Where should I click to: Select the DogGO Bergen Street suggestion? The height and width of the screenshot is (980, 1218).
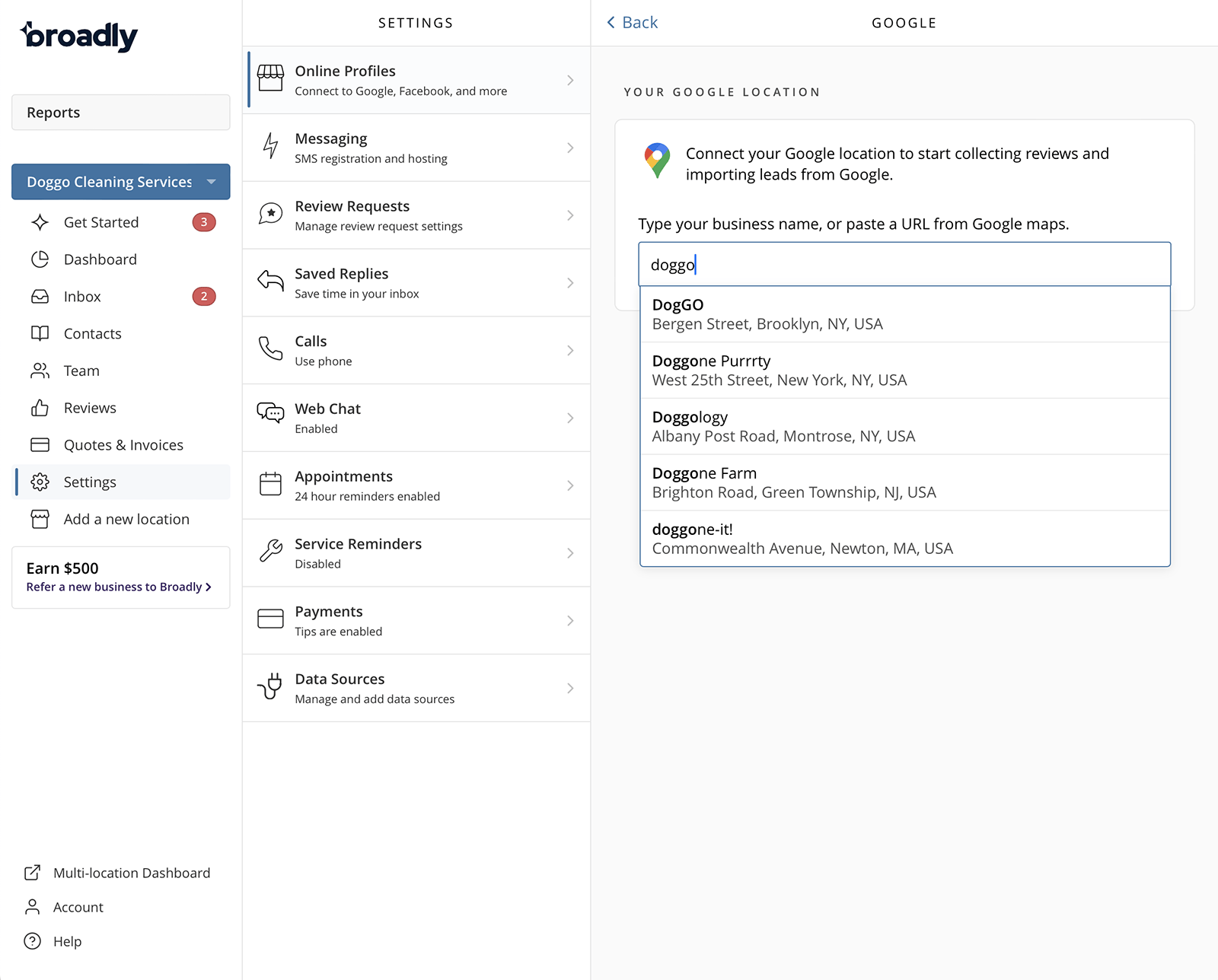click(x=905, y=314)
